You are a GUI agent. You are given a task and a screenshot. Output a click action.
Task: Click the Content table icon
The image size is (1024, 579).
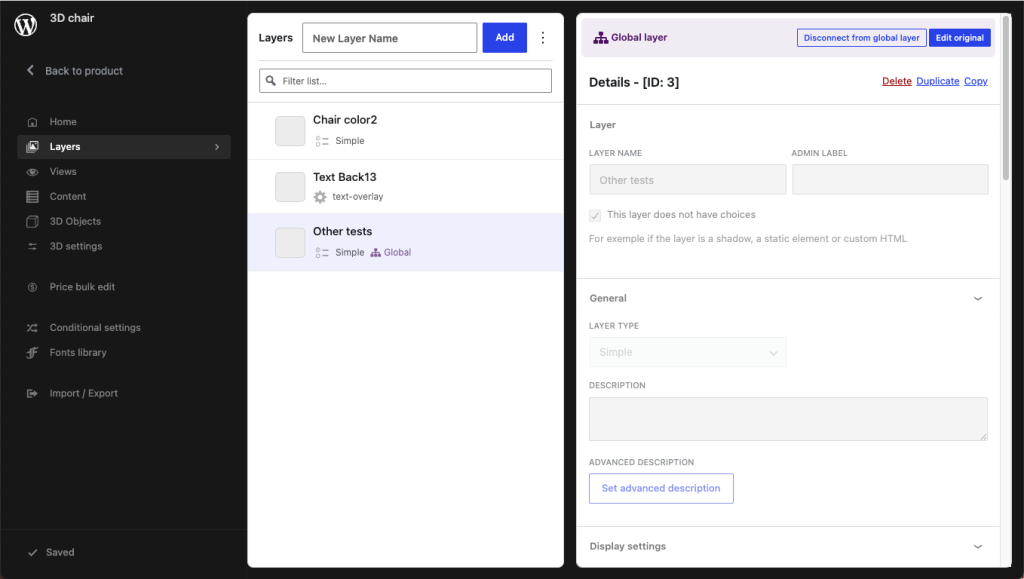pyautogui.click(x=32, y=196)
